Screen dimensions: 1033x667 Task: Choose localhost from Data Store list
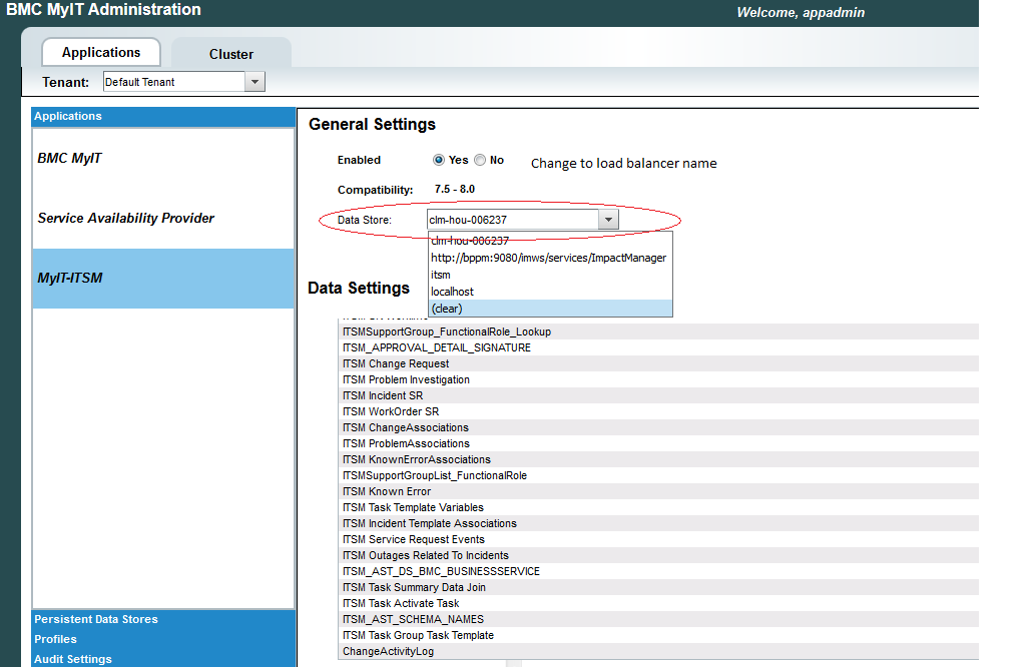(x=550, y=291)
